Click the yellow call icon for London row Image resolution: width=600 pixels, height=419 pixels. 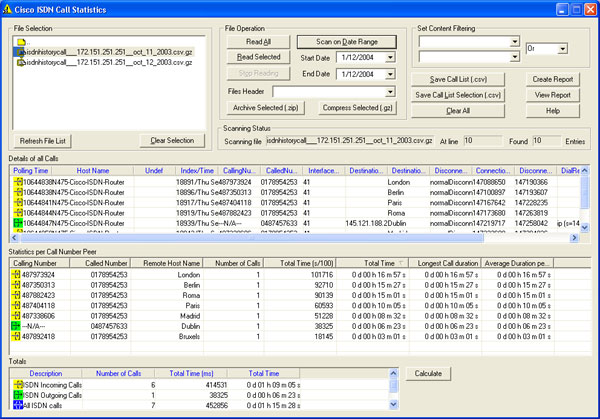[x=16, y=273]
